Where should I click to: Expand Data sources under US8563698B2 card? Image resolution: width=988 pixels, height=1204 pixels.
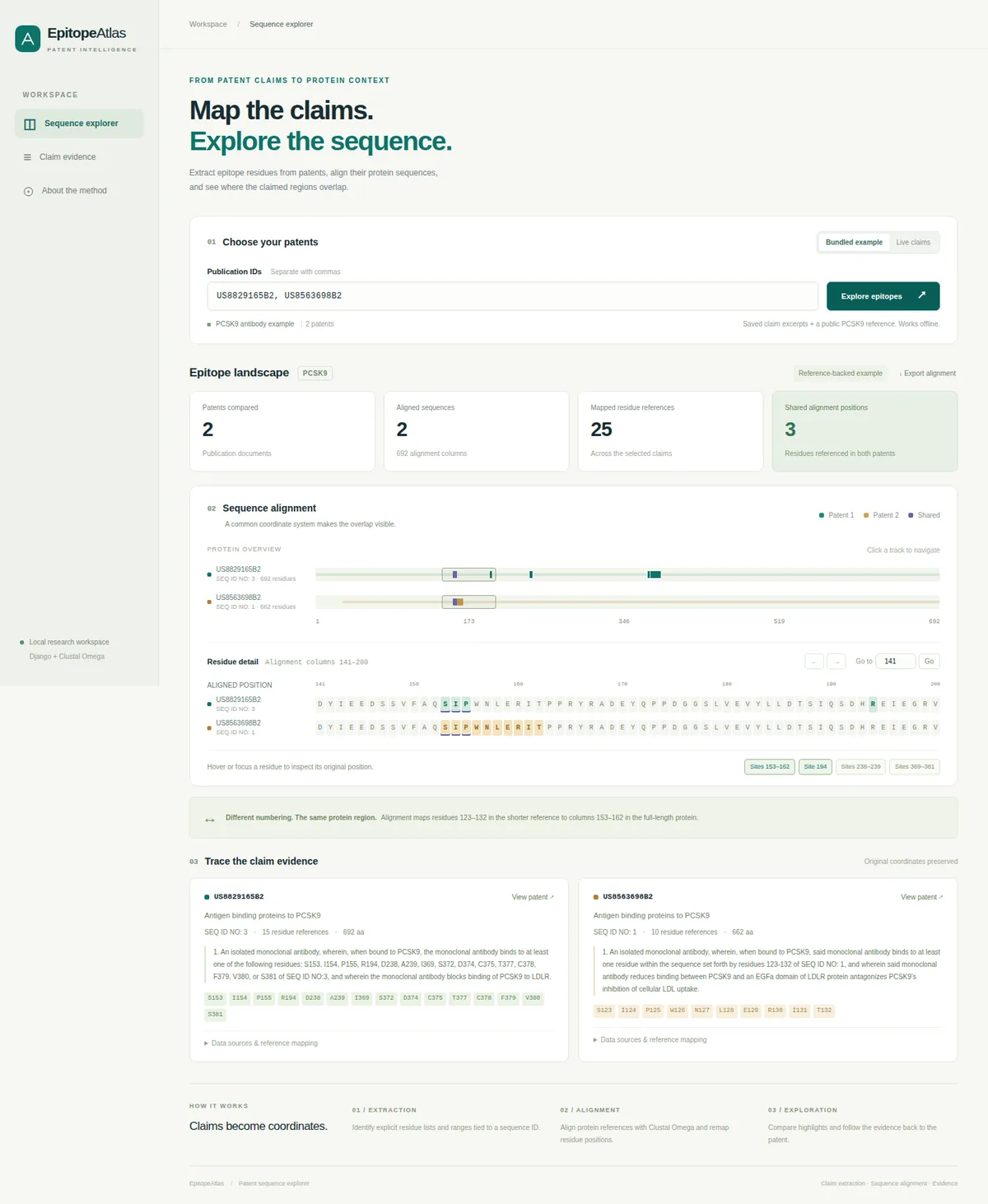(x=650, y=1039)
